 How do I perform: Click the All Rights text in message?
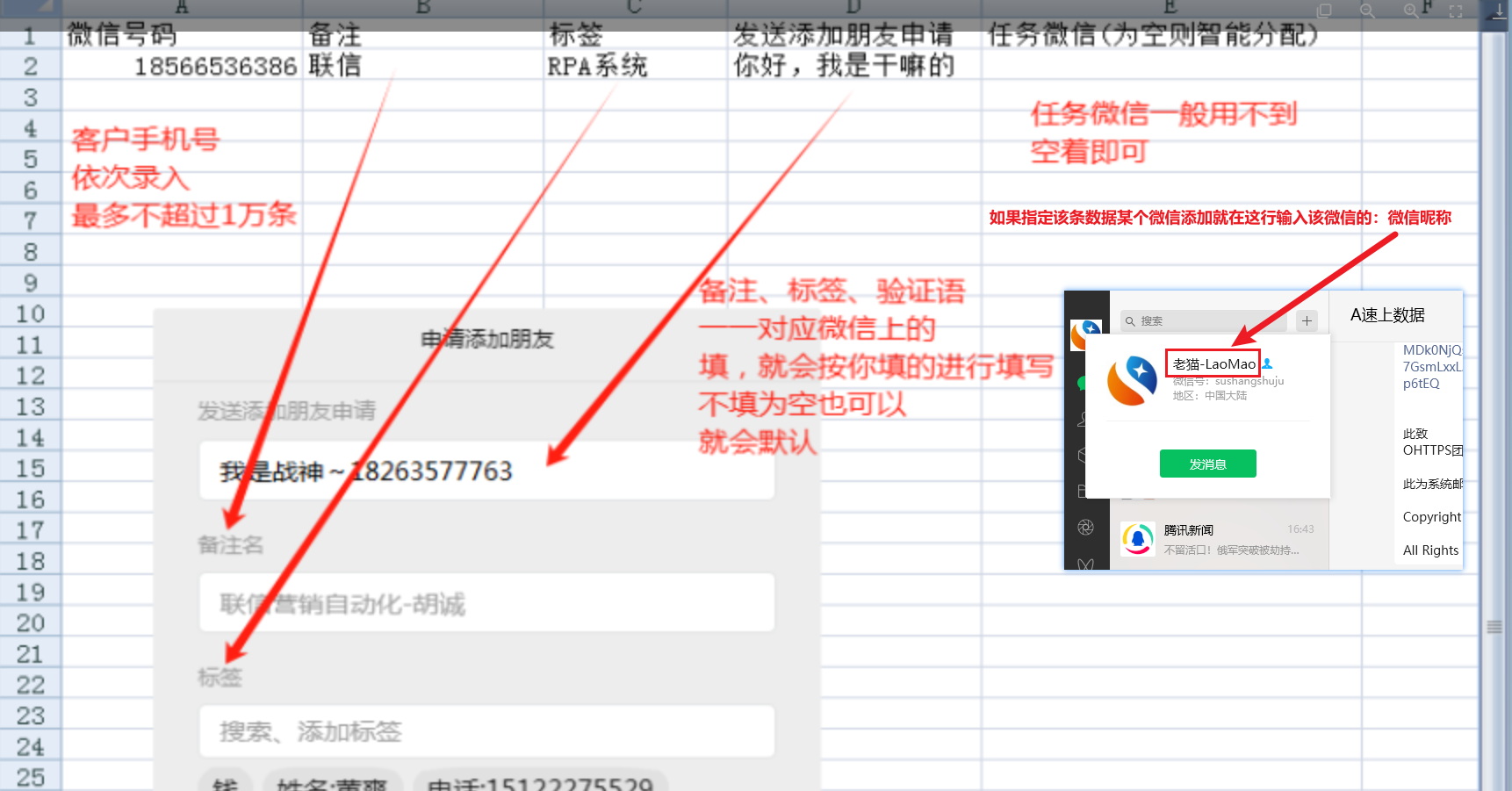(x=1431, y=550)
